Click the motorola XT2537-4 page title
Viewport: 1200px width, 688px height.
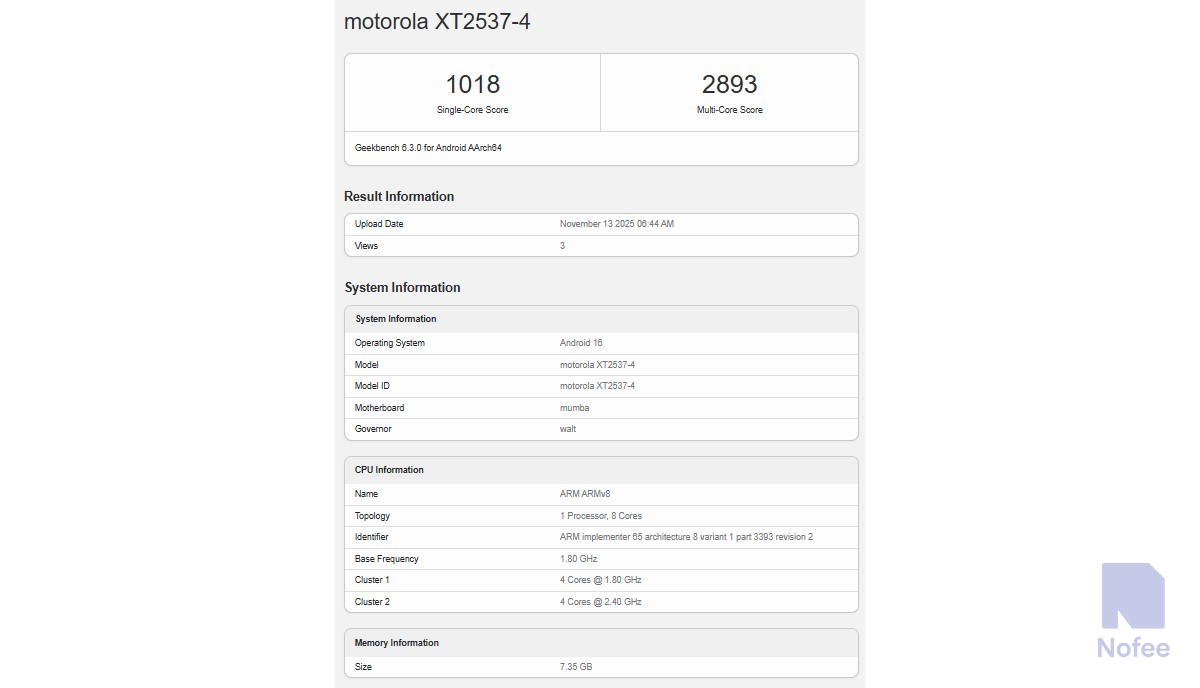pyautogui.click(x=437, y=21)
